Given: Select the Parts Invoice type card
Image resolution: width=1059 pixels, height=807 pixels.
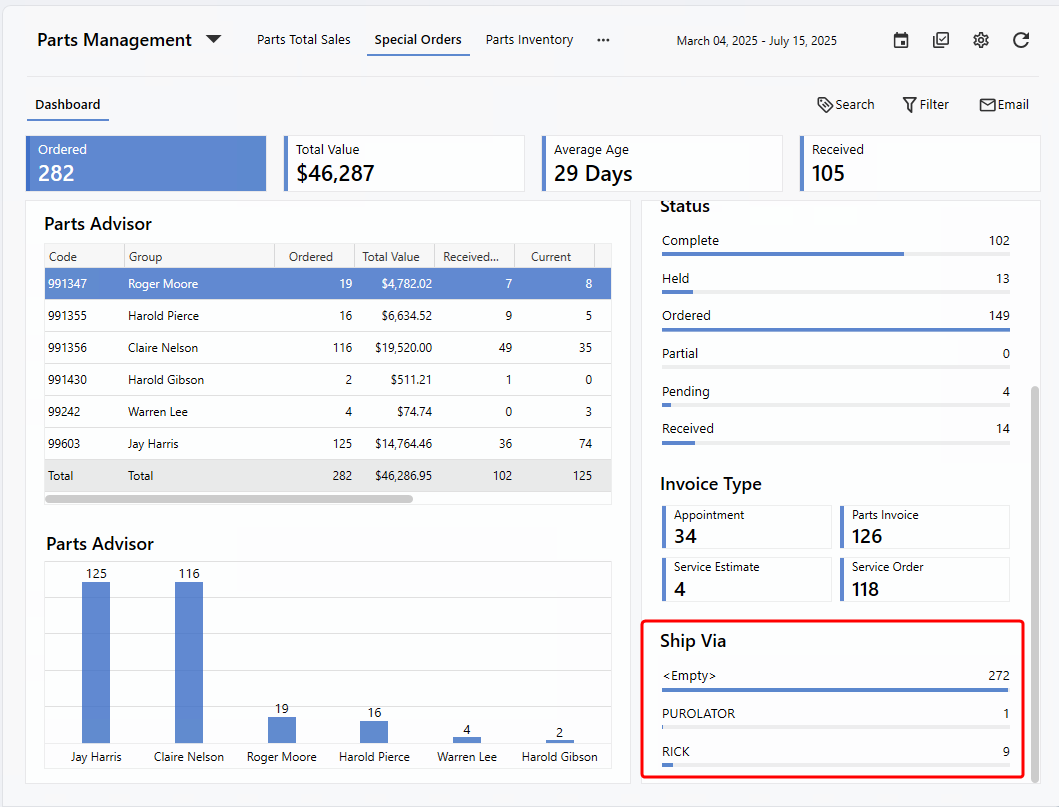Looking at the screenshot, I should [924, 526].
